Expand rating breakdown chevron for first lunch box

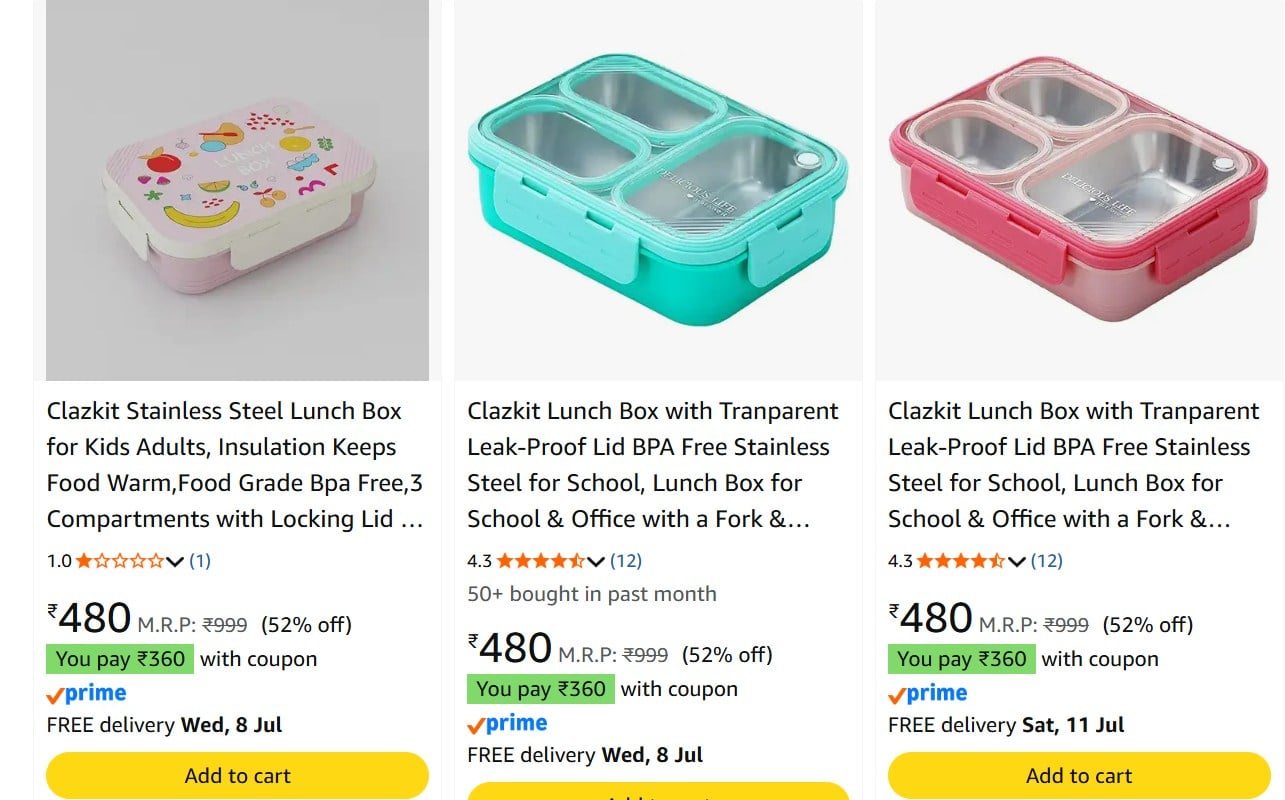[175, 562]
